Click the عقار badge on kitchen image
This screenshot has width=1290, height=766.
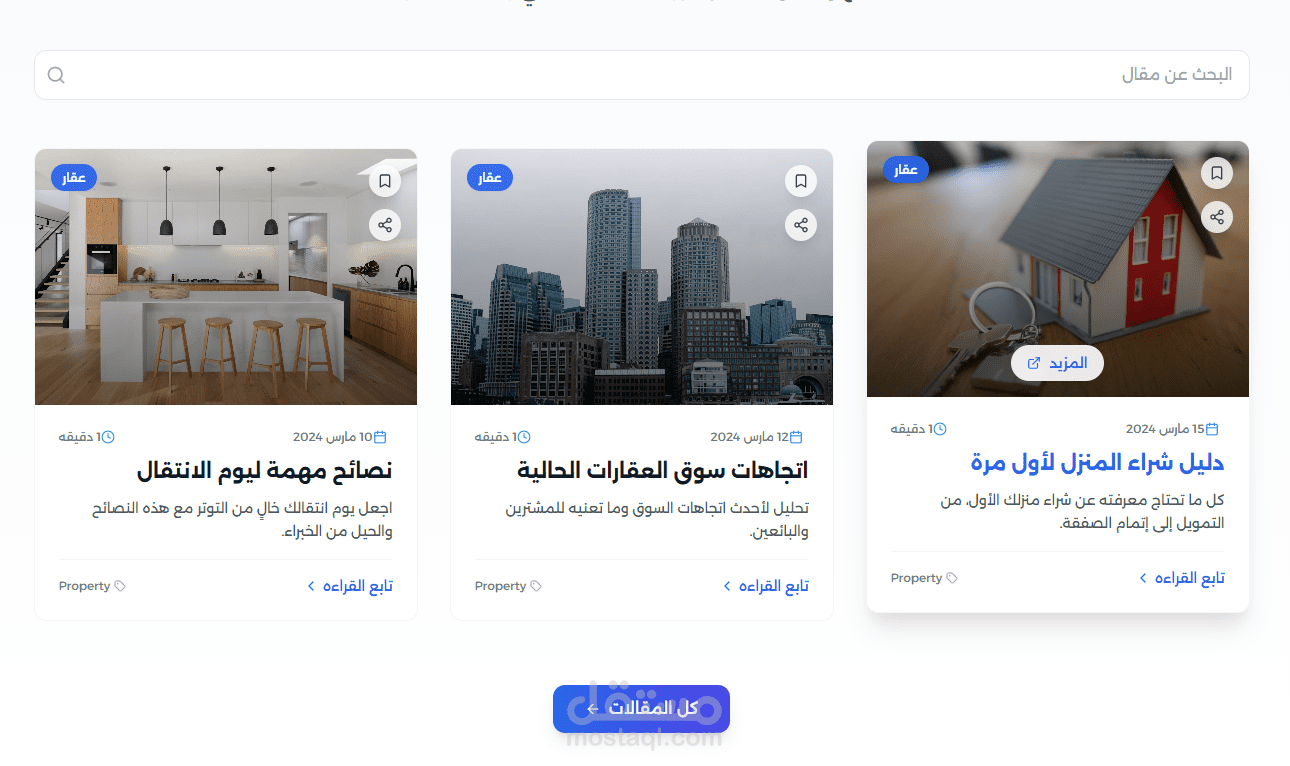(x=74, y=178)
